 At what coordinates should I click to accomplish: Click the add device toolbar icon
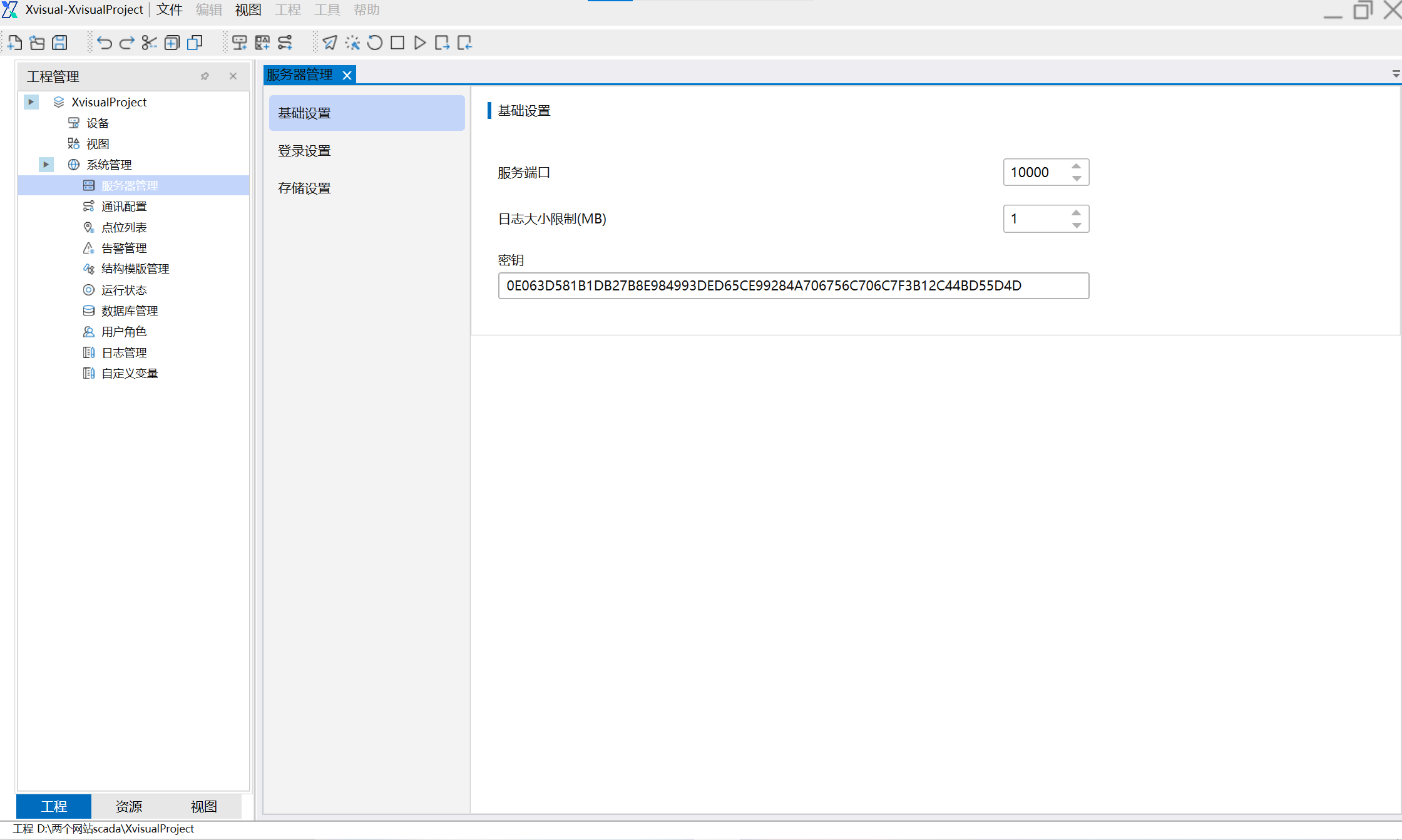tap(239, 43)
